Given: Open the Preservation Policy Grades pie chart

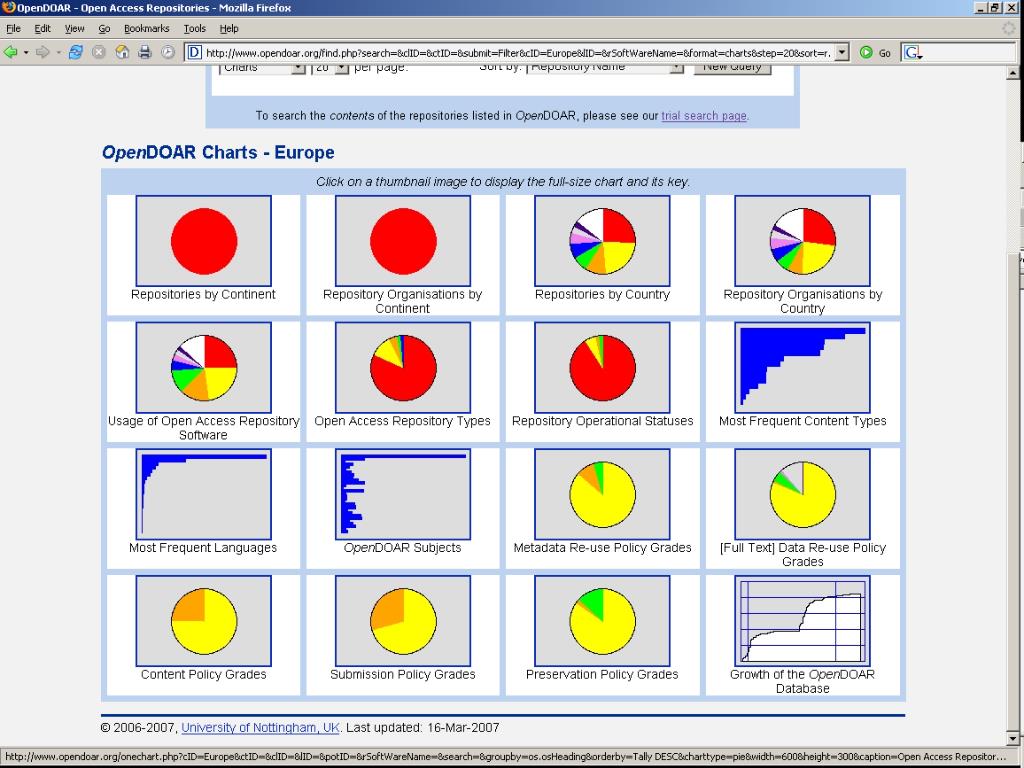Looking at the screenshot, I should [602, 620].
